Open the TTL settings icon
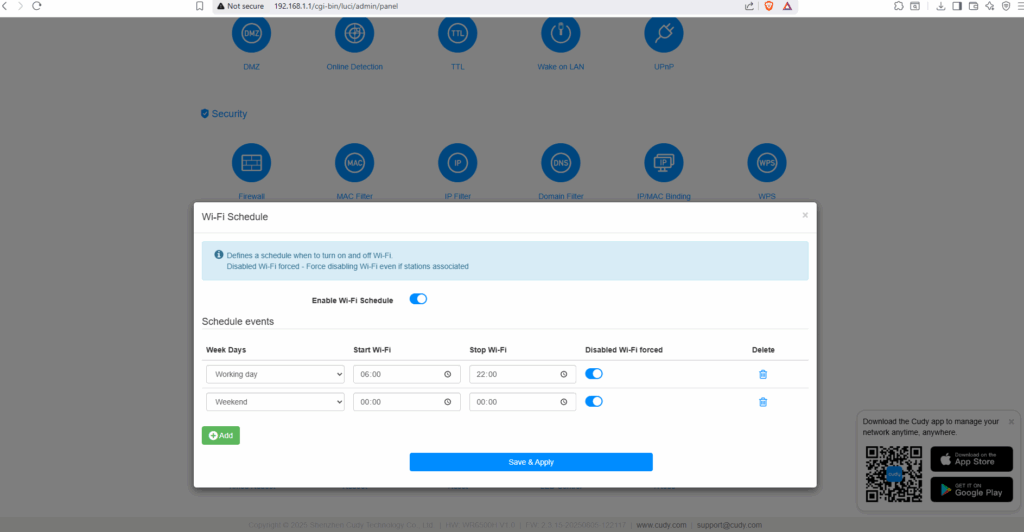1024x532 pixels. pyautogui.click(x=458, y=34)
